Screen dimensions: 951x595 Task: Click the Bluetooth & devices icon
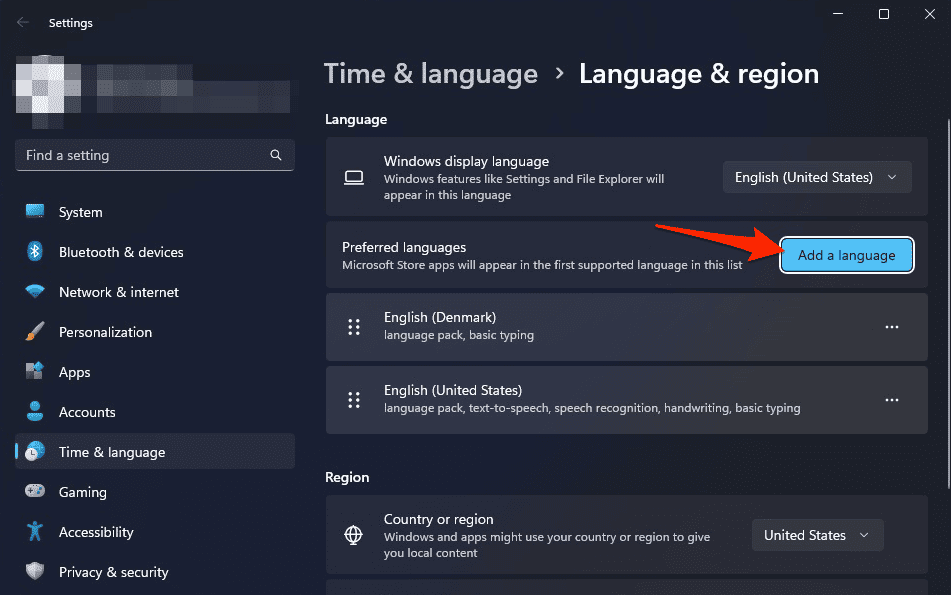[35, 252]
